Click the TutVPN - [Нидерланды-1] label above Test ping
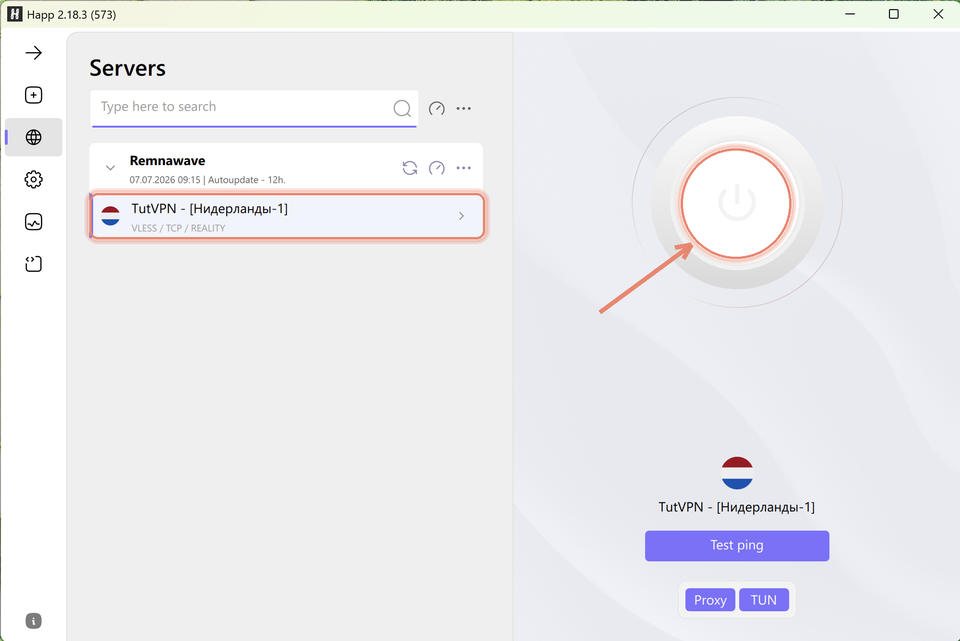The width and height of the screenshot is (960, 641). [737, 507]
